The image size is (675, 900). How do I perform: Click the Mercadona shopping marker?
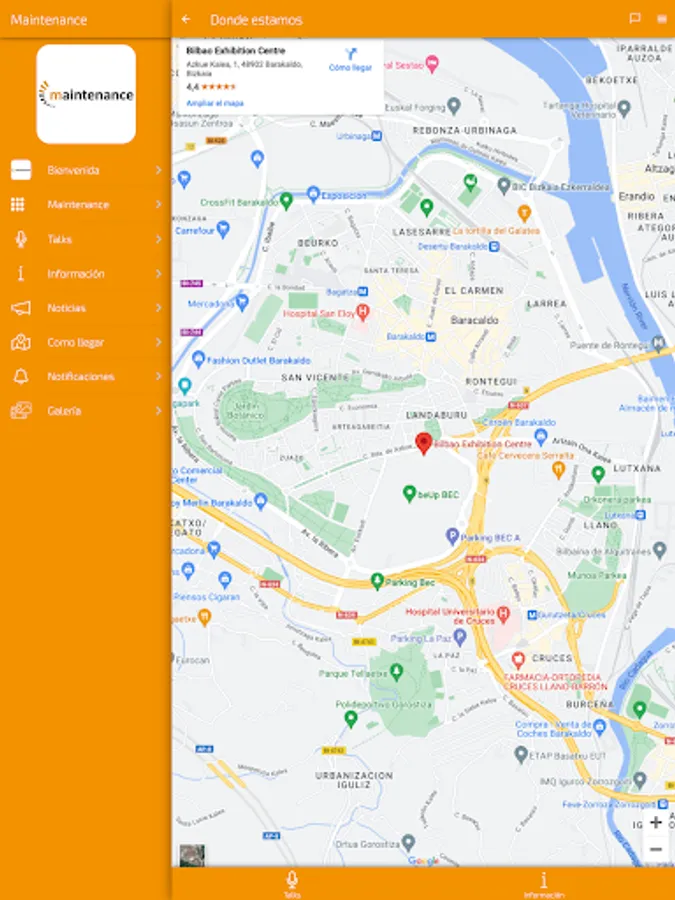tap(242, 302)
